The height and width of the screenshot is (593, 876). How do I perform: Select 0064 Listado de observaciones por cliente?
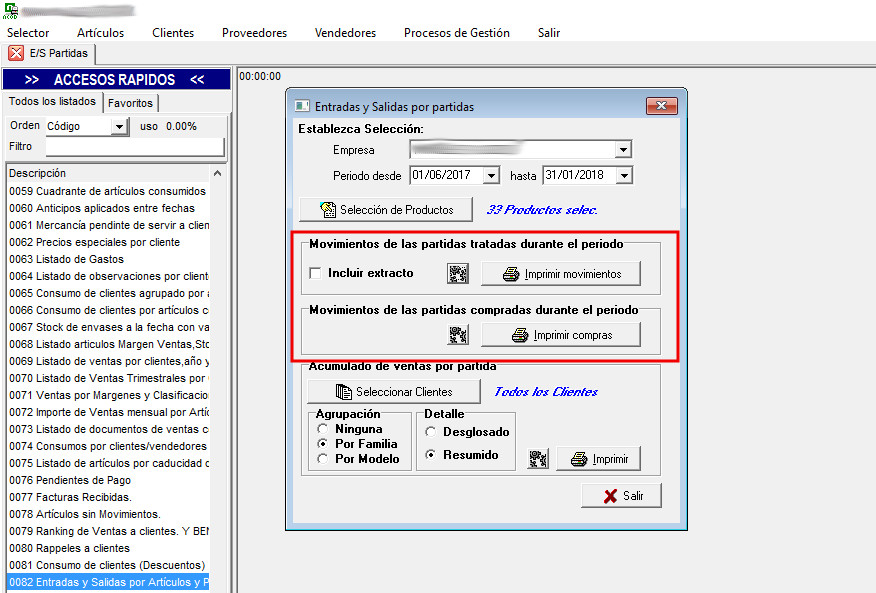pos(108,276)
